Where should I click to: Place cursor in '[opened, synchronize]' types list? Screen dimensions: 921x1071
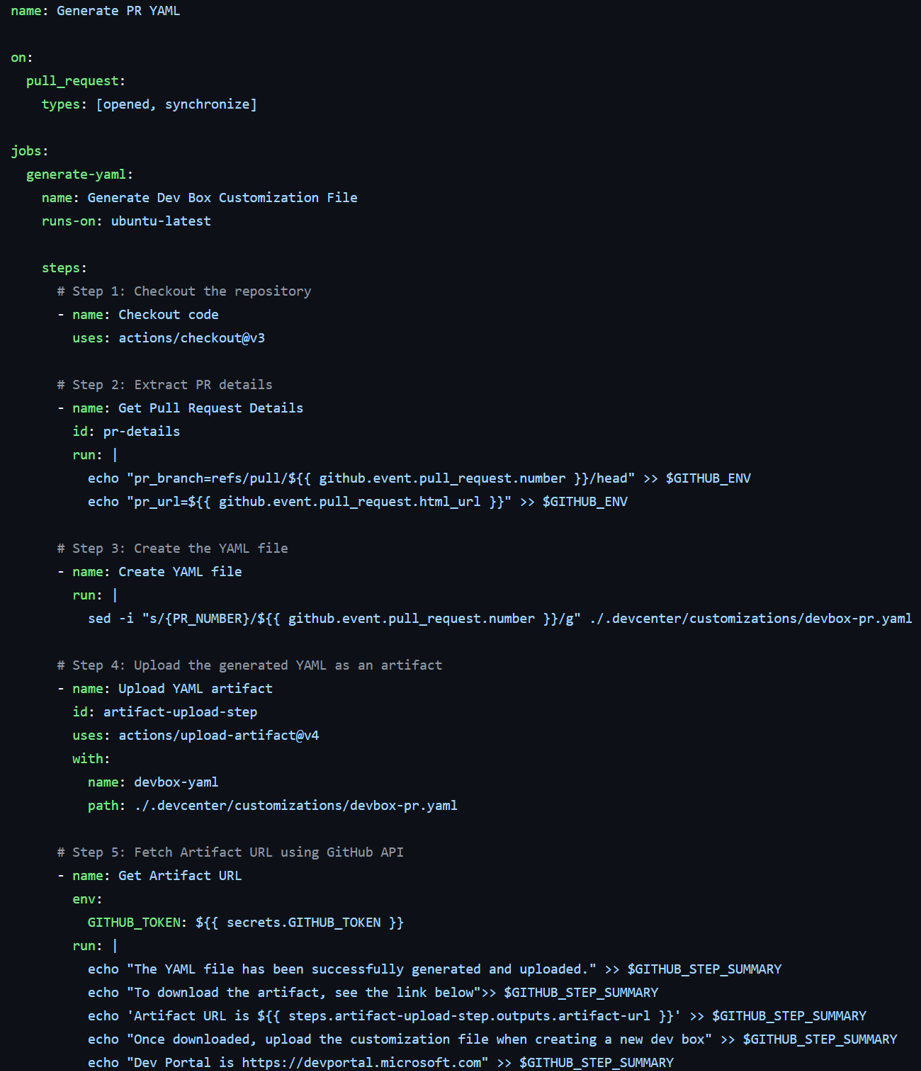pyautogui.click(x=176, y=105)
